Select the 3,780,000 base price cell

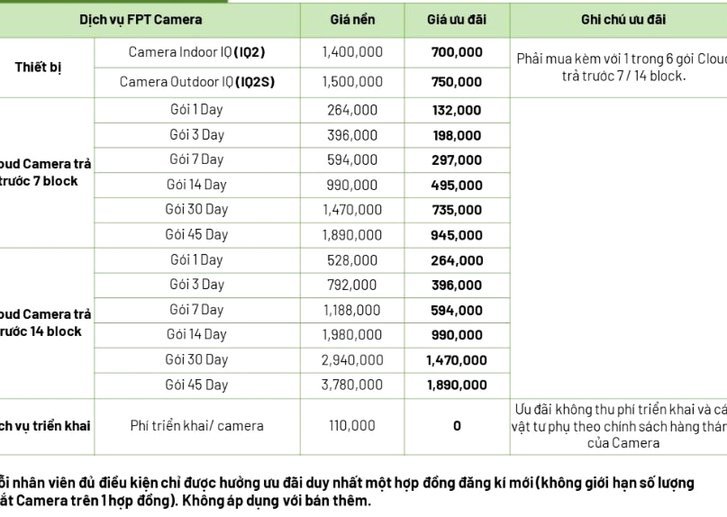352,385
